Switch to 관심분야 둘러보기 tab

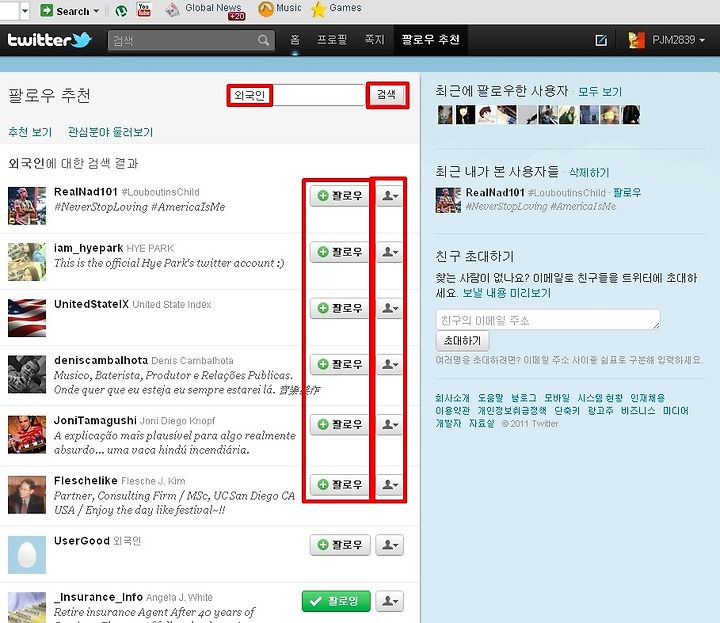click(x=110, y=132)
